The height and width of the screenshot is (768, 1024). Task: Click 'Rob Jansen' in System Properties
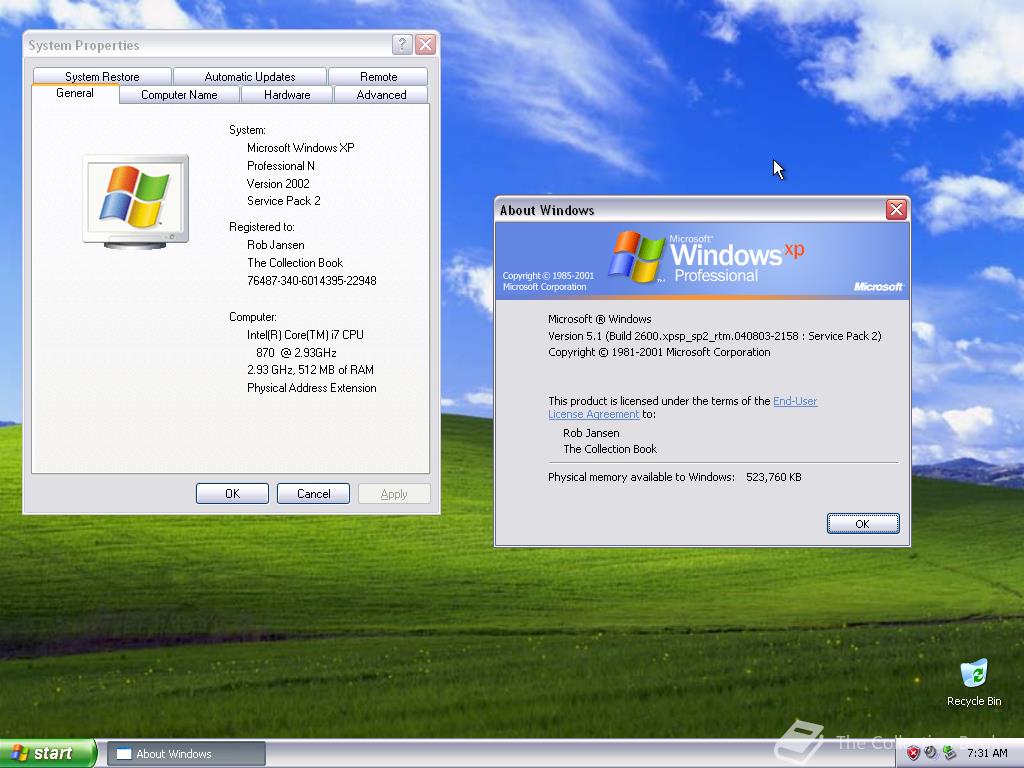(276, 245)
